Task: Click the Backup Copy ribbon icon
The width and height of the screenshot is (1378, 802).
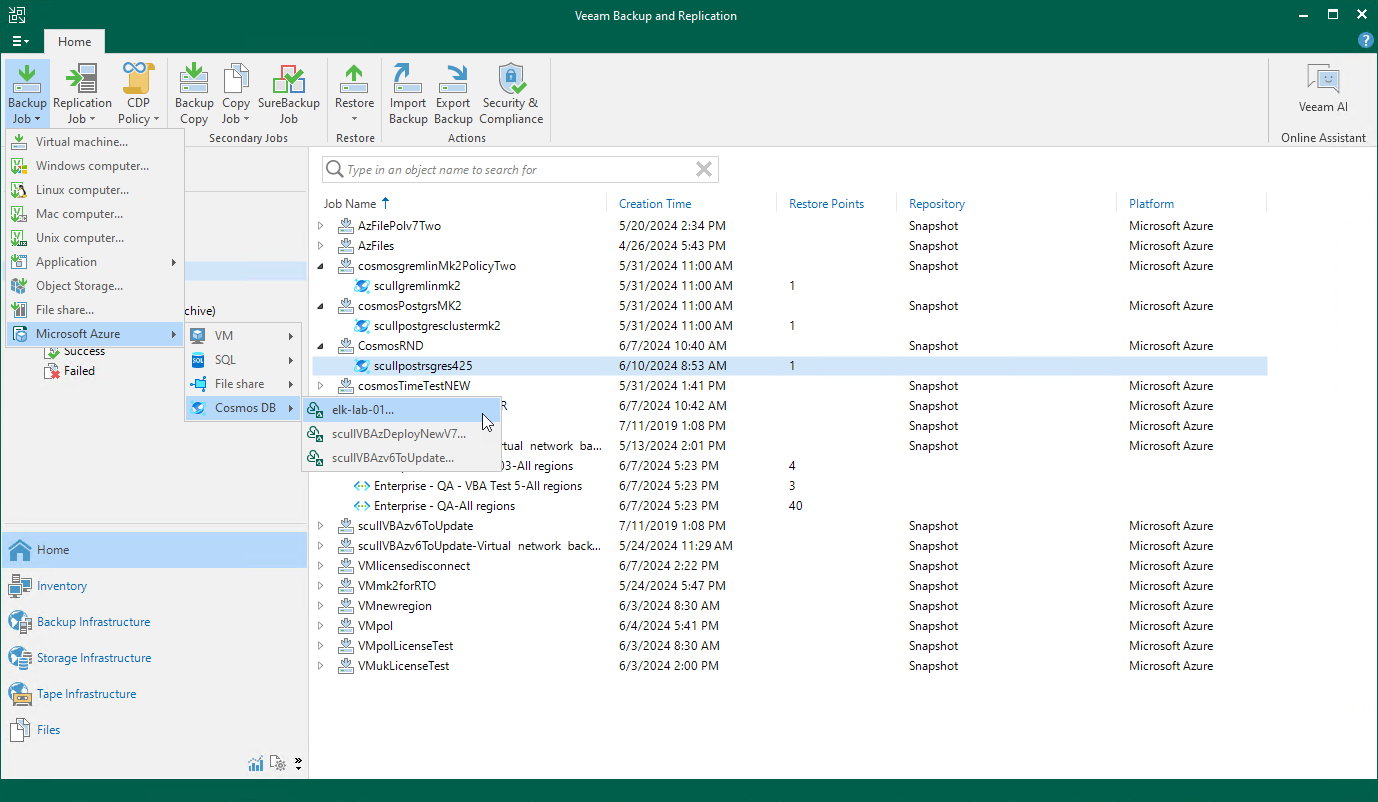Action: pyautogui.click(x=194, y=93)
